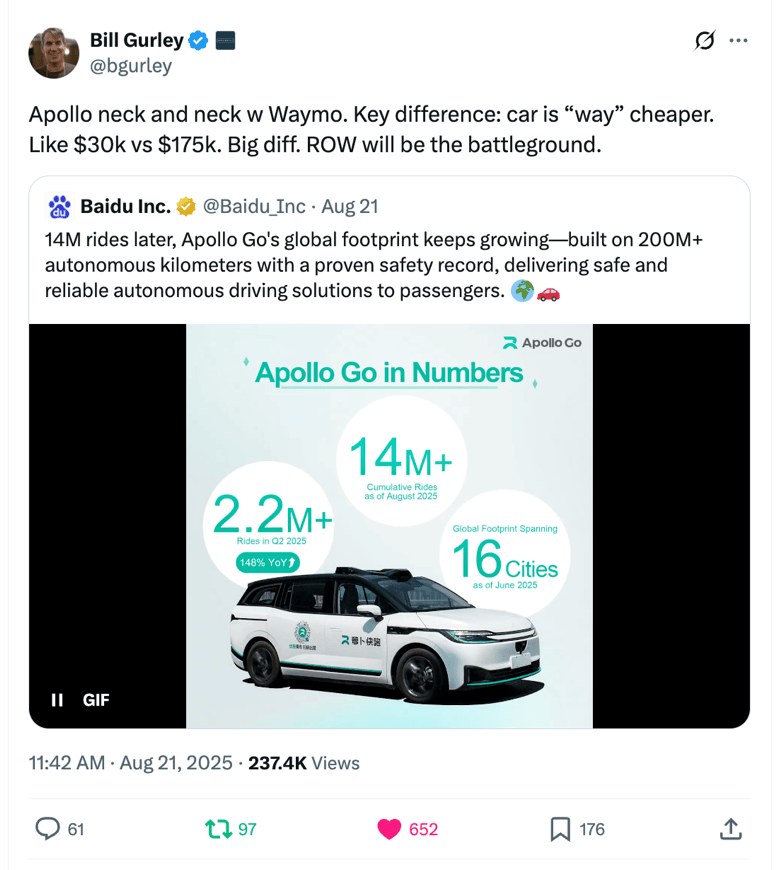The width and height of the screenshot is (784, 870).
Task: Repost this tweet
Action: tap(217, 829)
